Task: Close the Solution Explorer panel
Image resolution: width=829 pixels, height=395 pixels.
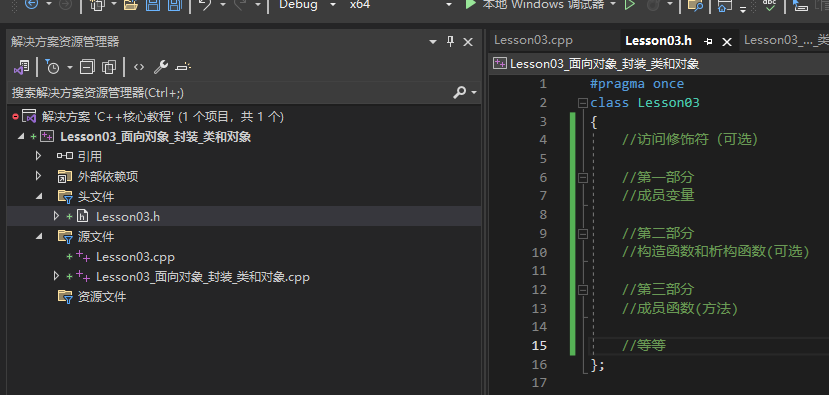Action: [x=468, y=42]
